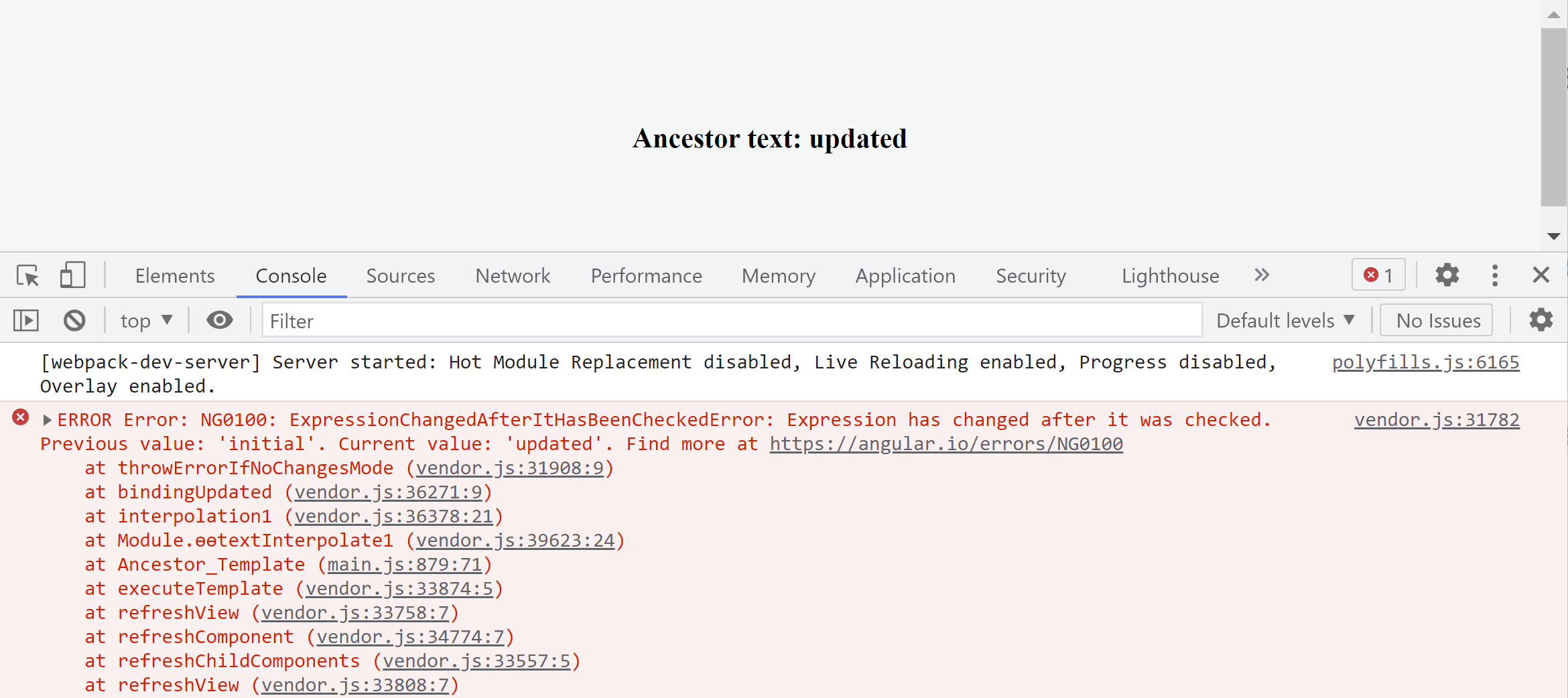Open the Default levels dropdown

point(1285,321)
